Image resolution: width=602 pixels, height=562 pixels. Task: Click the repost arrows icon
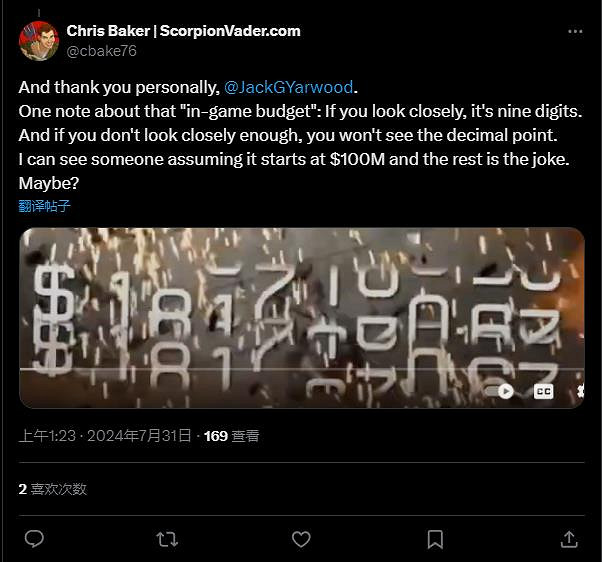click(x=167, y=539)
